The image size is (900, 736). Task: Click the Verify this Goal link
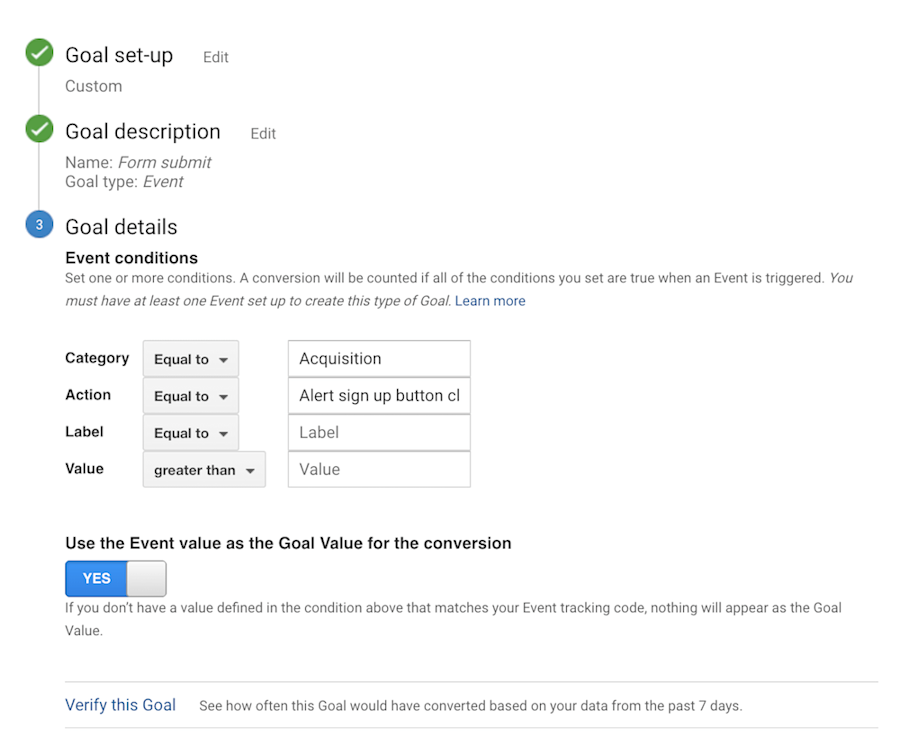(x=121, y=705)
